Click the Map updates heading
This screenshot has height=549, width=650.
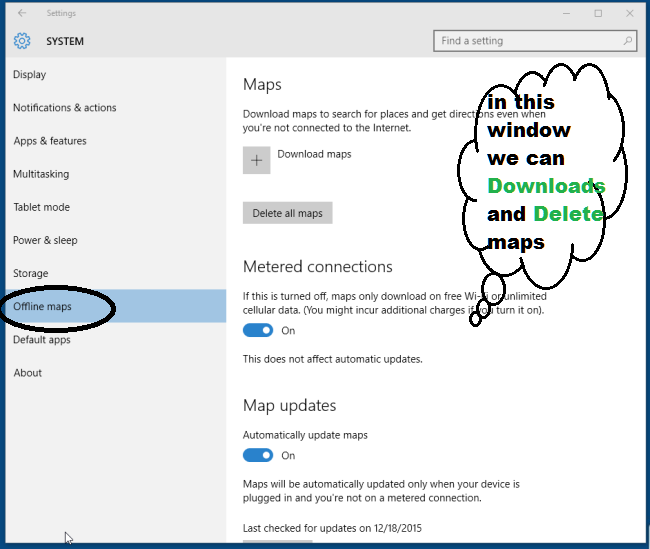tap(290, 406)
